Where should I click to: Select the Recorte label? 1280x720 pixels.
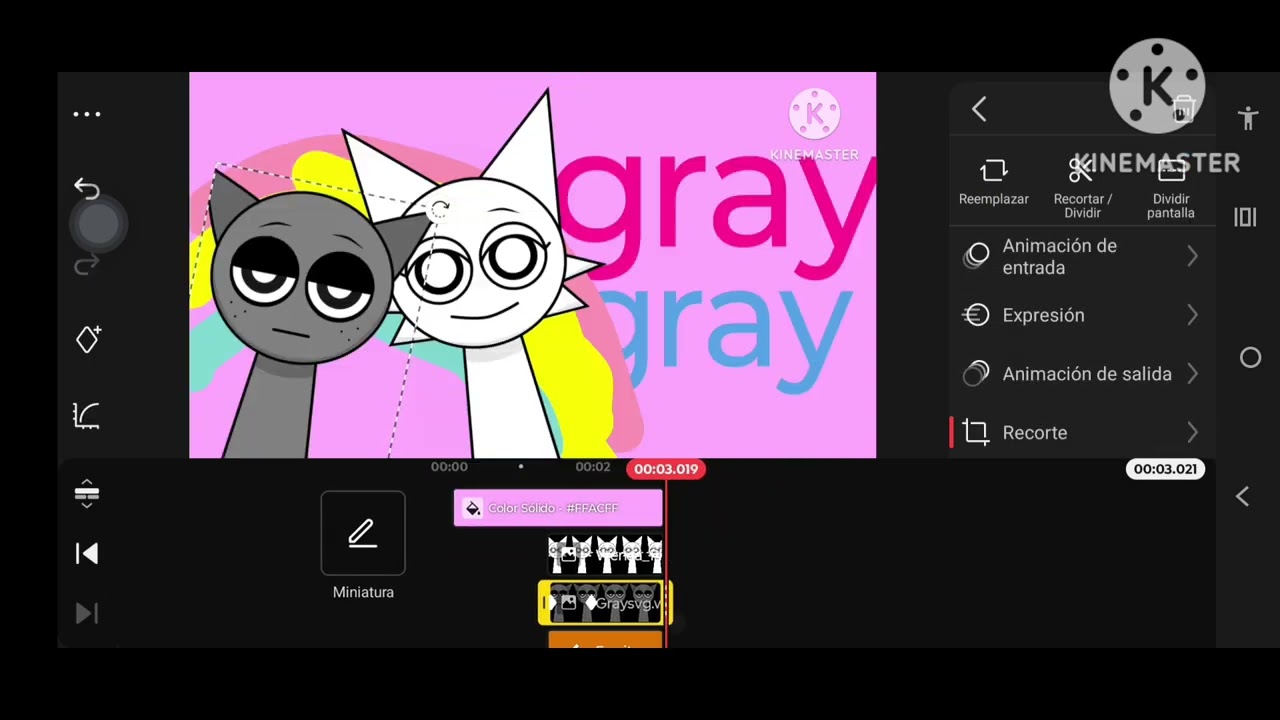[x=1035, y=433]
